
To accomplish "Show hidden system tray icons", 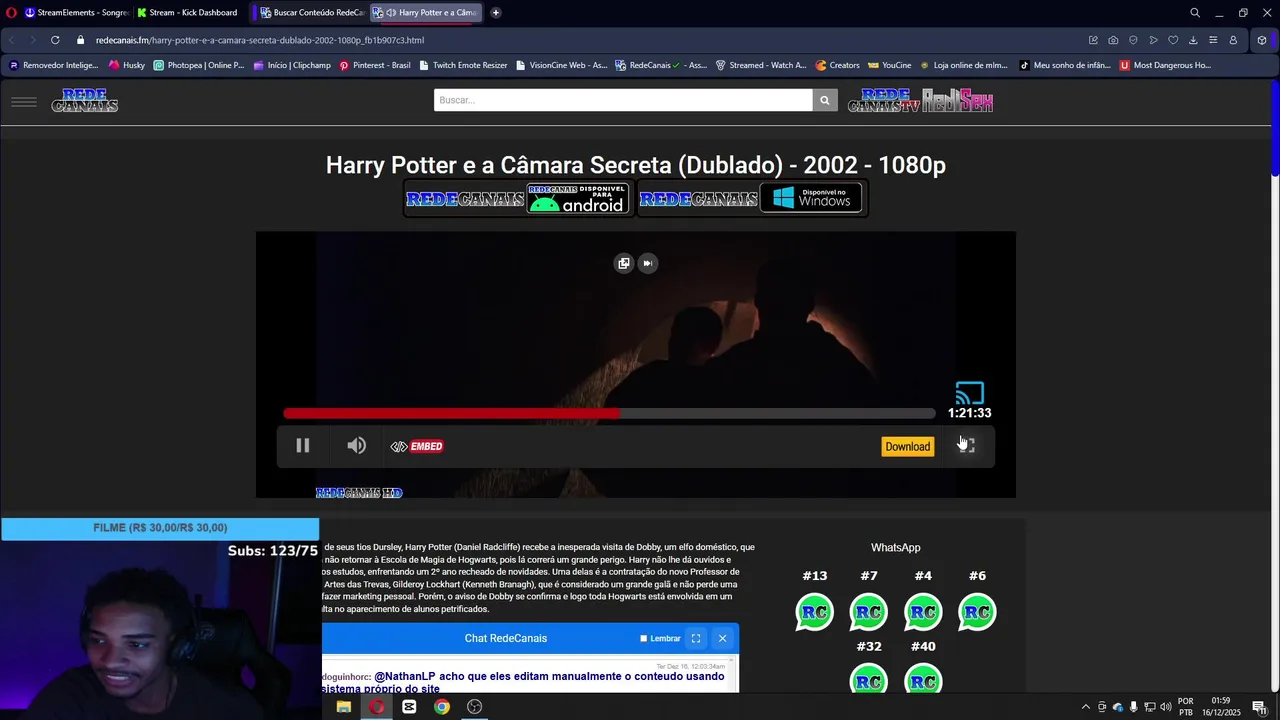I will (1086, 707).
